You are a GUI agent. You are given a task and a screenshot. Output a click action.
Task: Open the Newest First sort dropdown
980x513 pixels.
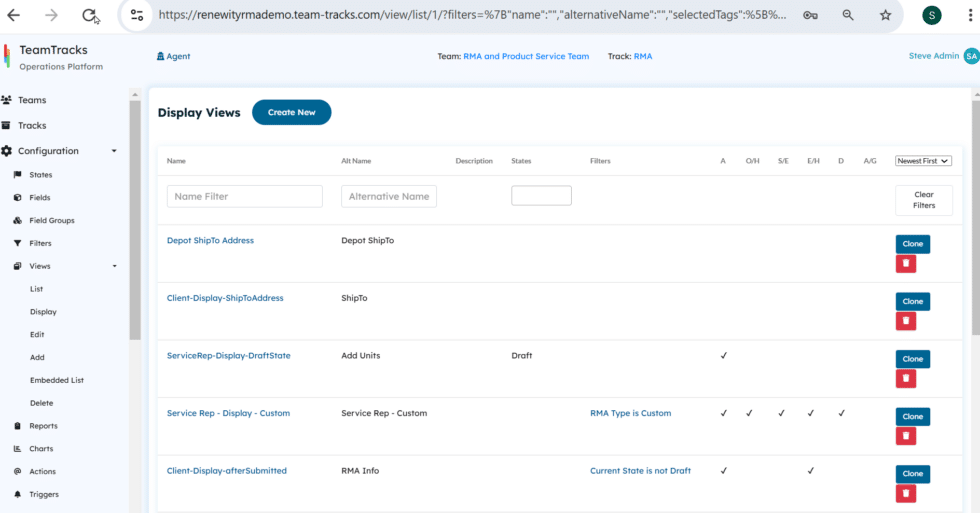pyautogui.click(x=923, y=161)
